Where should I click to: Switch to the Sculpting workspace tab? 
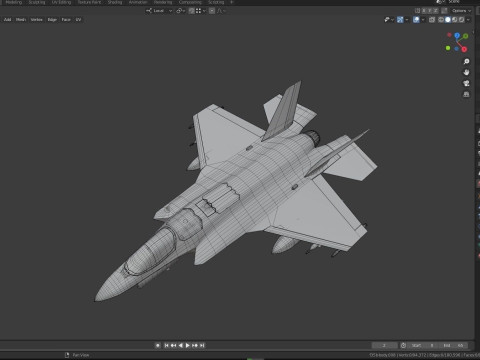37,2
